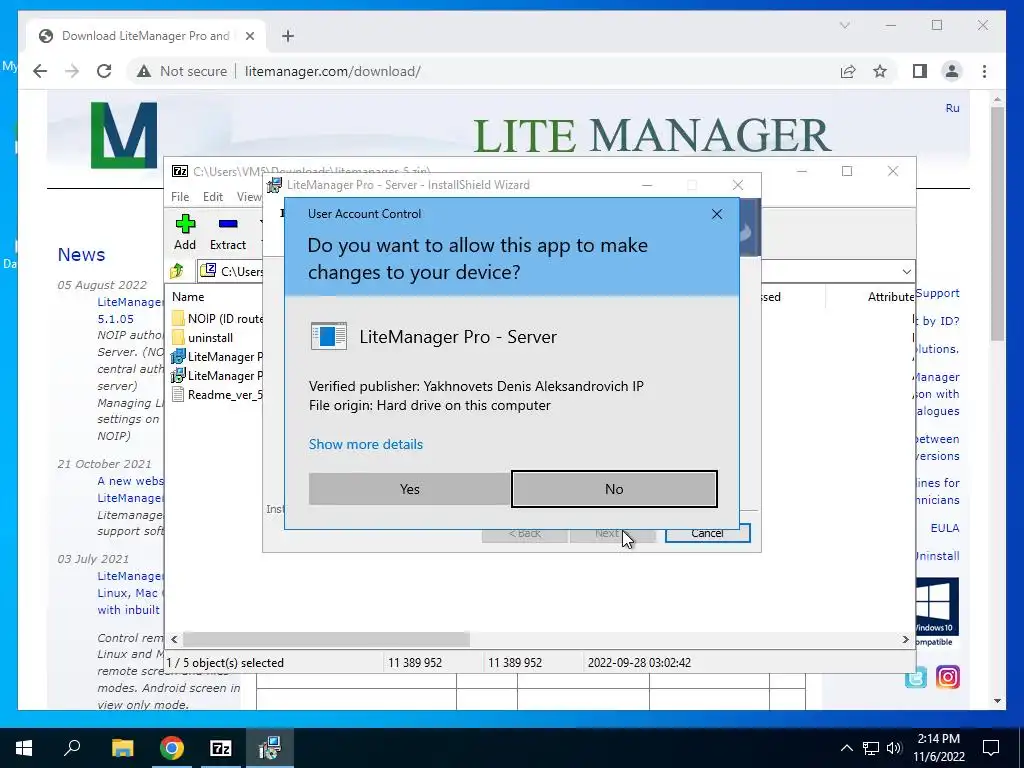This screenshot has height=768, width=1024.
Task: Click the Not secure warning icon
Action: [x=144, y=71]
